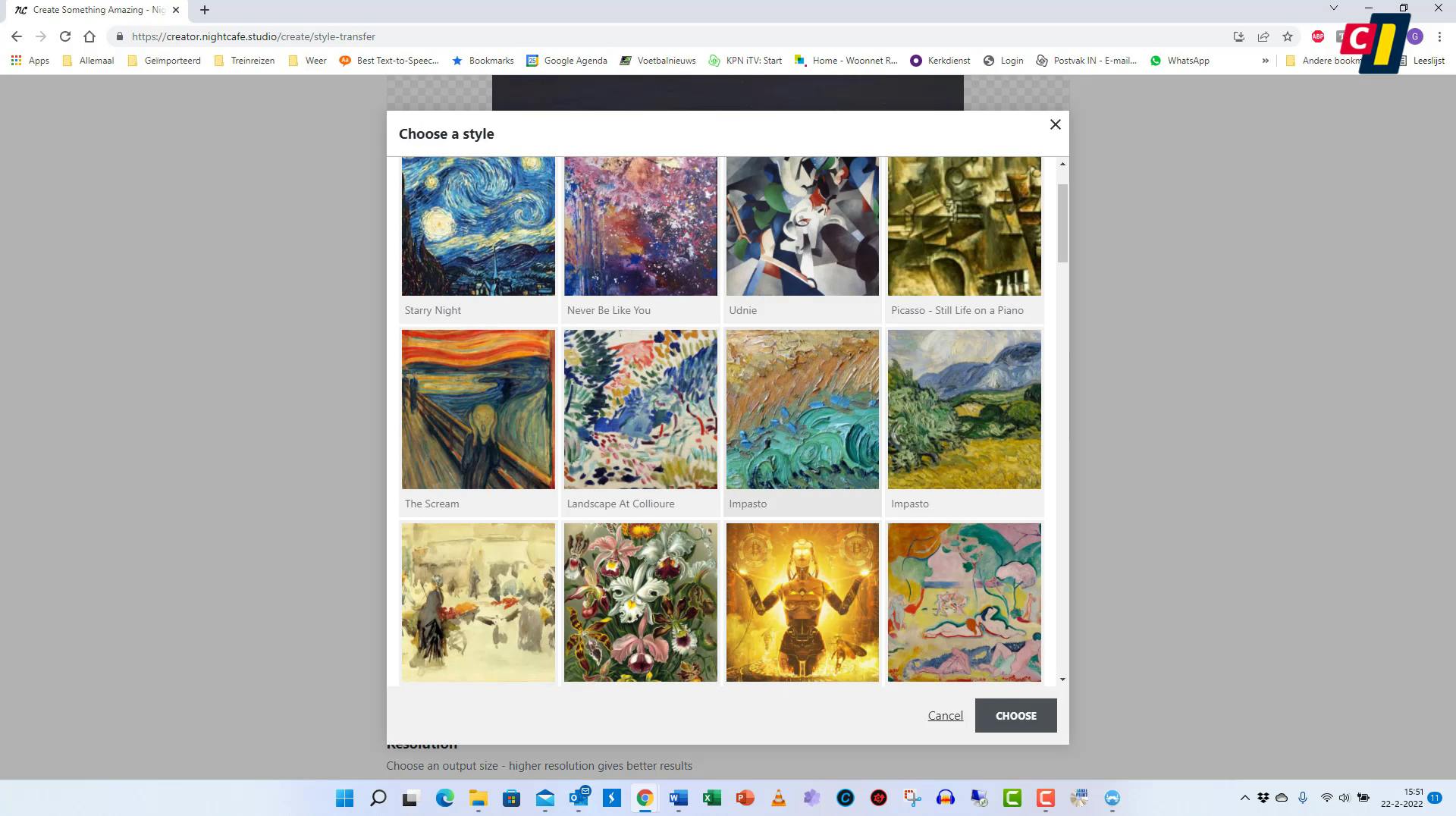1456x816 pixels.
Task: Expand the Geïmporteerd bookmarks folder
Action: 164,61
